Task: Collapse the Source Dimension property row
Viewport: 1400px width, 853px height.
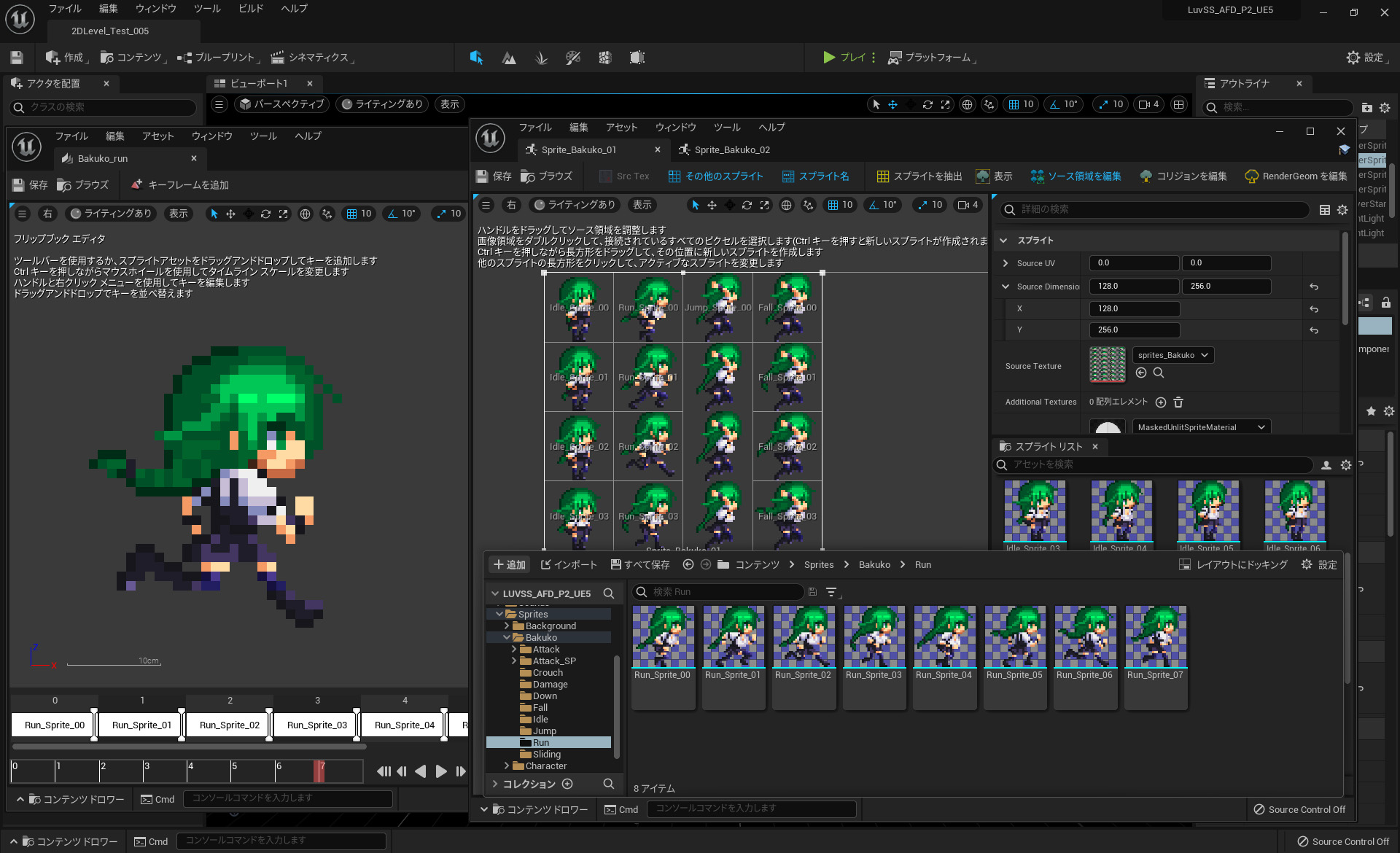Action: [1006, 287]
